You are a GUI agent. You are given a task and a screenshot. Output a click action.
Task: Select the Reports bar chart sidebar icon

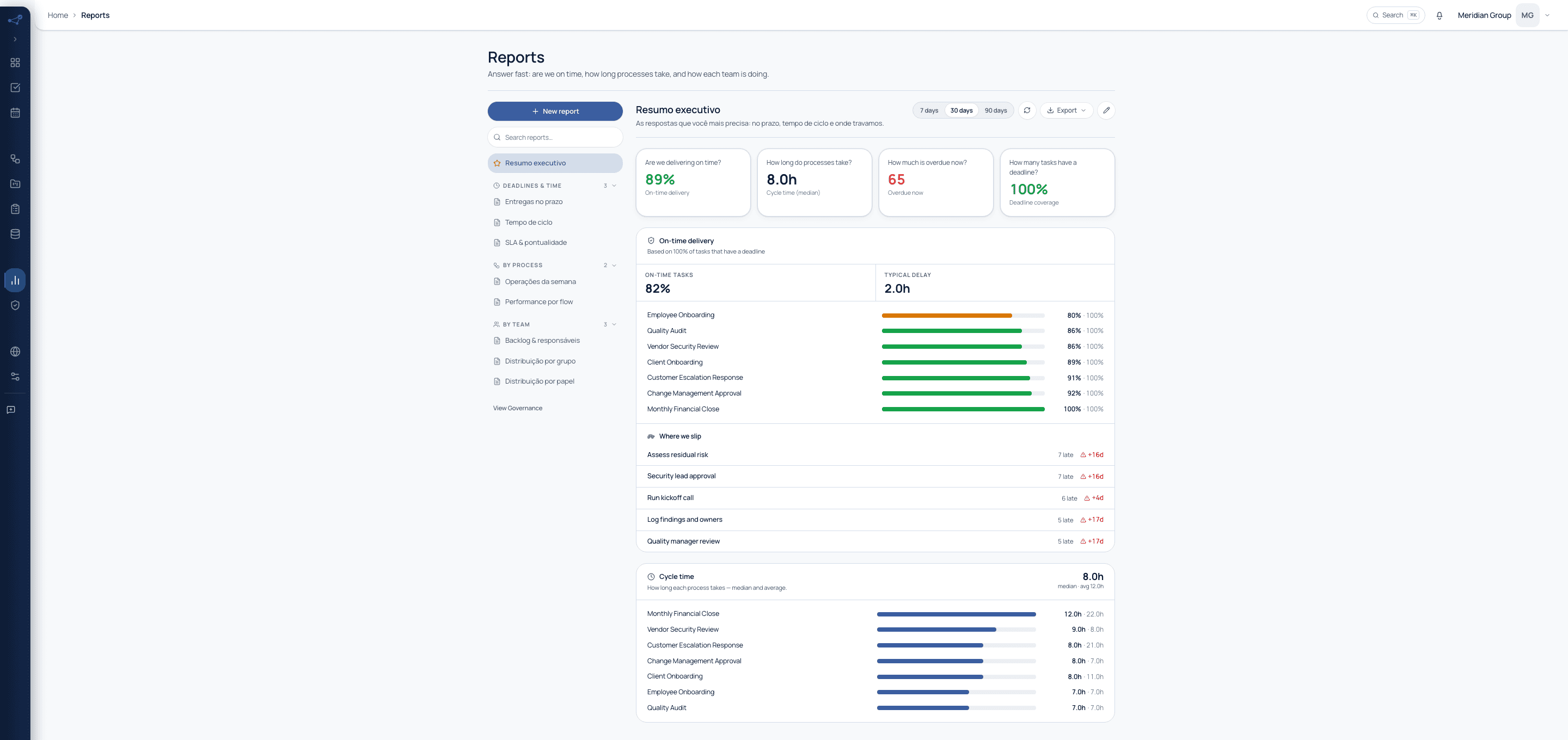(x=15, y=280)
